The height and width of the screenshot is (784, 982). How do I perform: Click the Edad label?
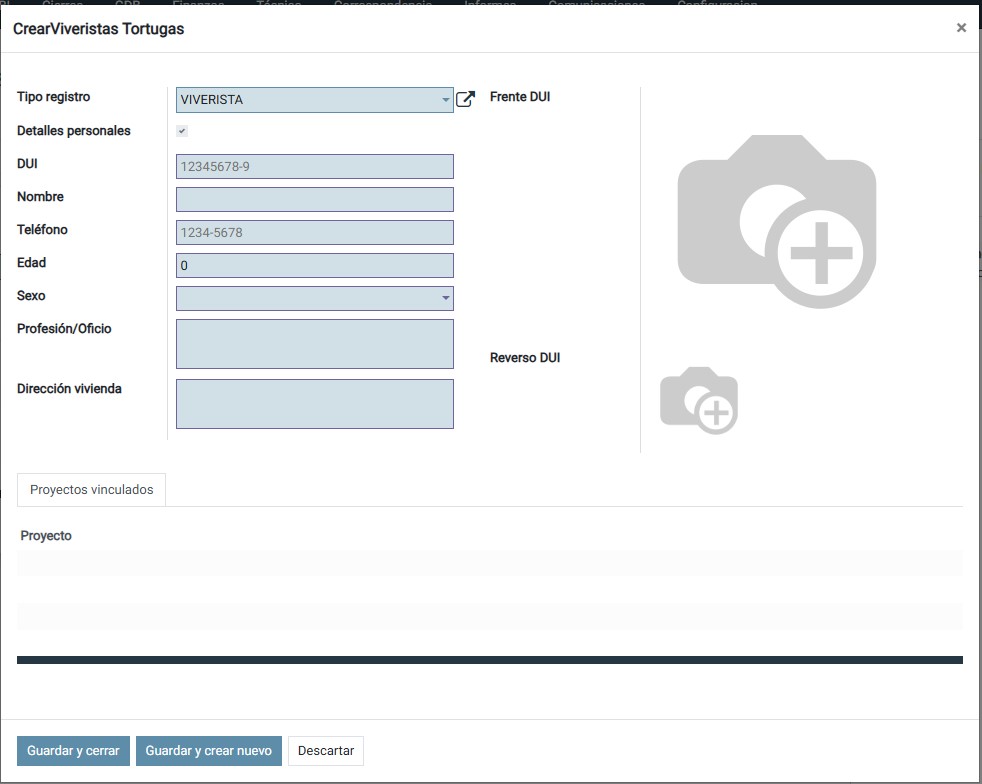coord(31,262)
